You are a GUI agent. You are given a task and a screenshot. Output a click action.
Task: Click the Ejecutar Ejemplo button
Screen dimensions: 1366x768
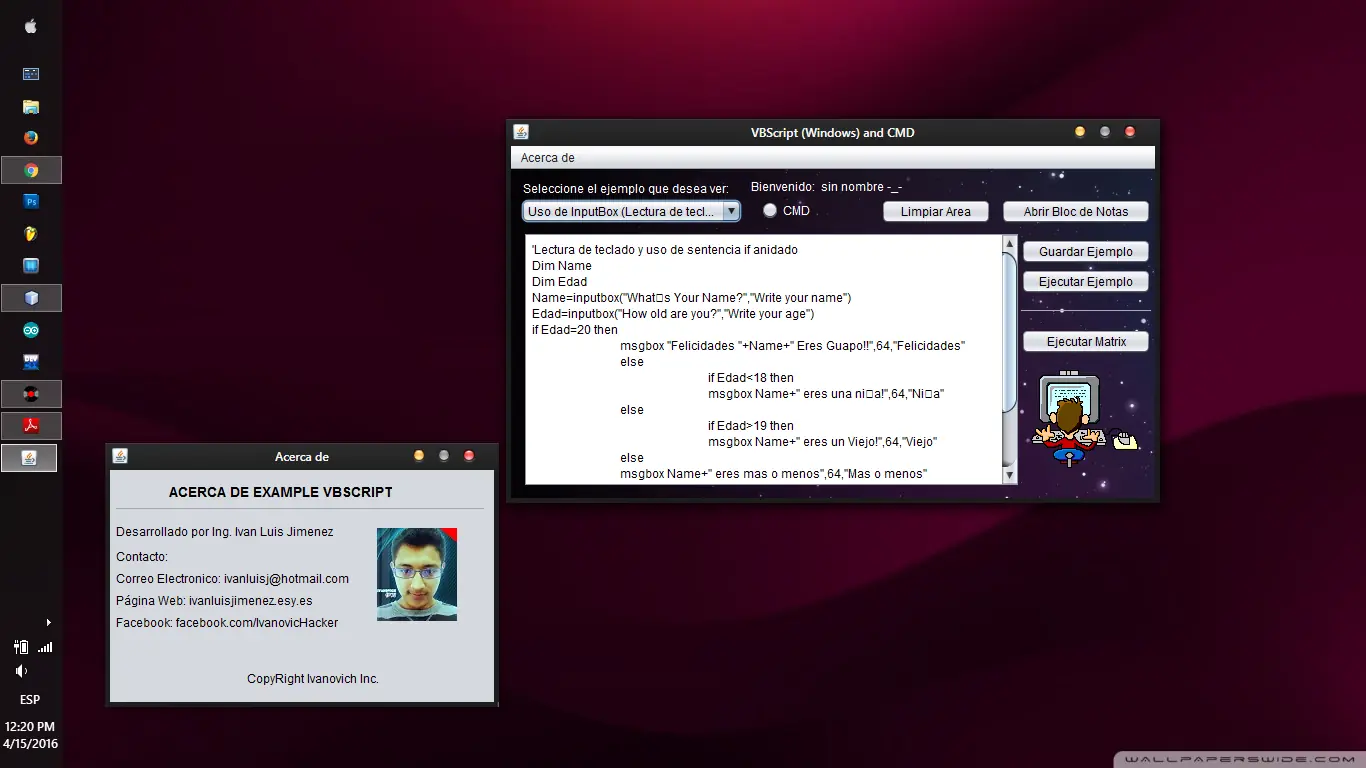click(x=1085, y=282)
